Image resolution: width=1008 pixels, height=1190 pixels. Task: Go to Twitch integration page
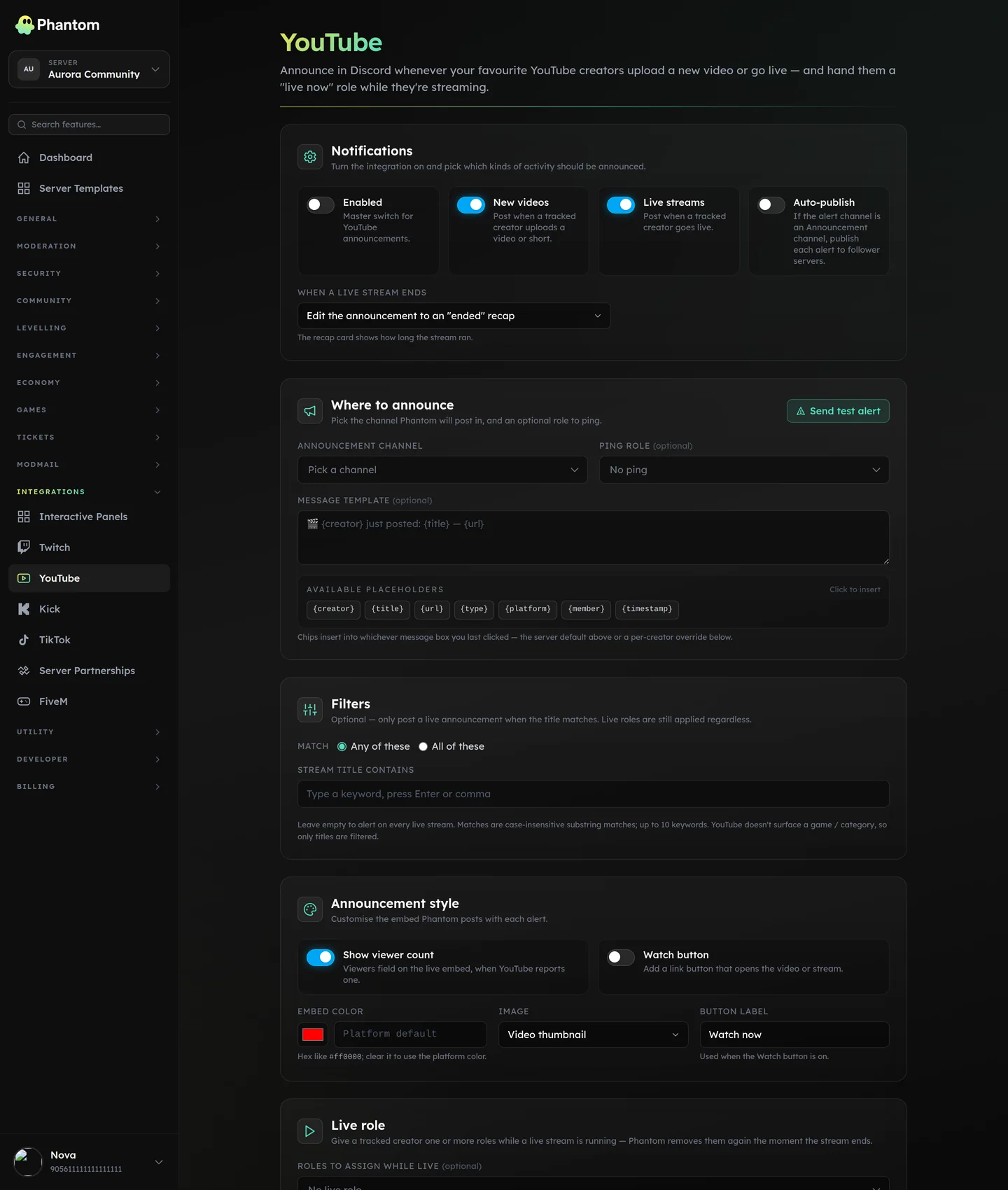[x=89, y=547]
